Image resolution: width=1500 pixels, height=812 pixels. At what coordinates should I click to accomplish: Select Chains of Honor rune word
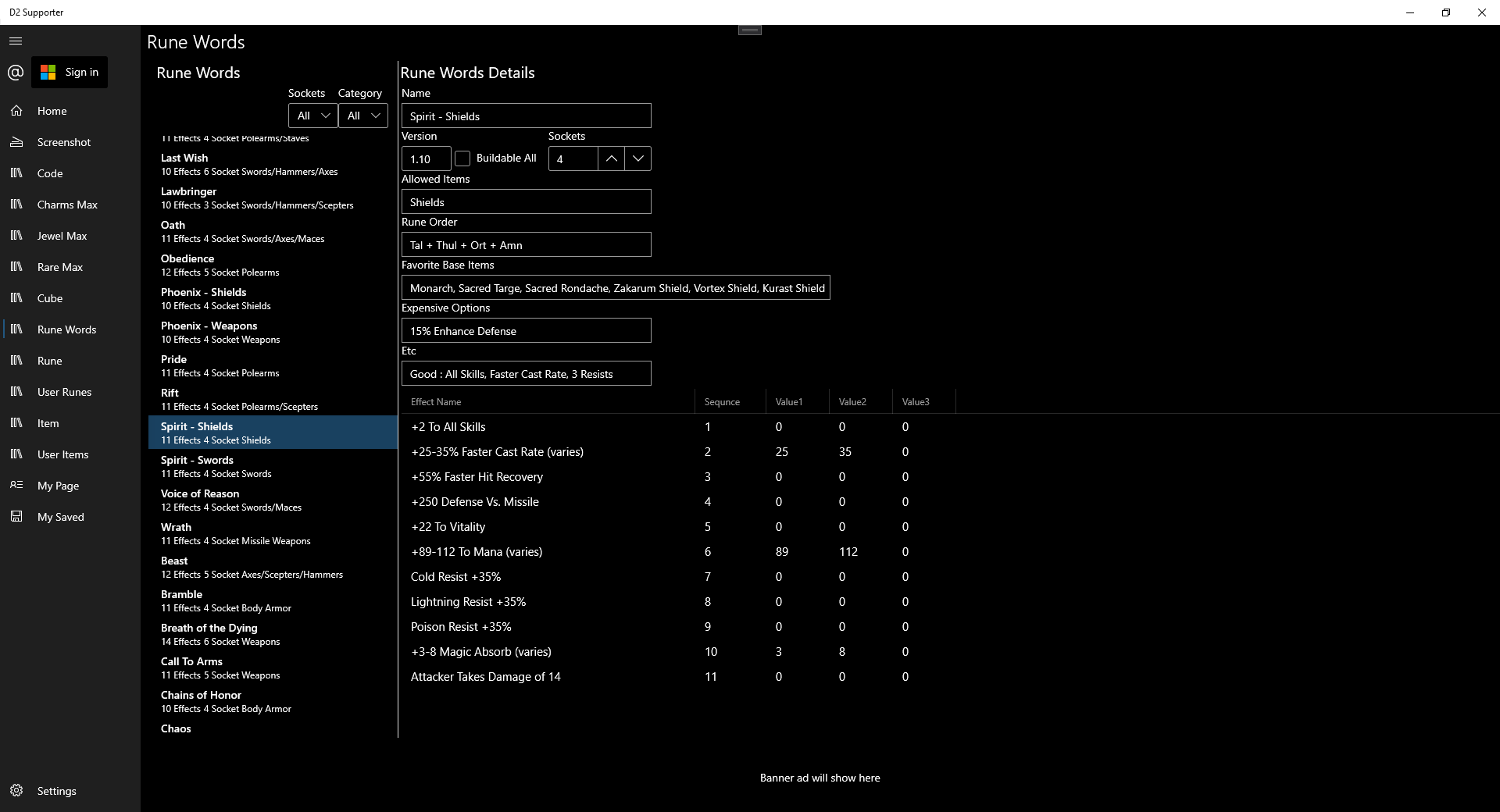pos(273,701)
